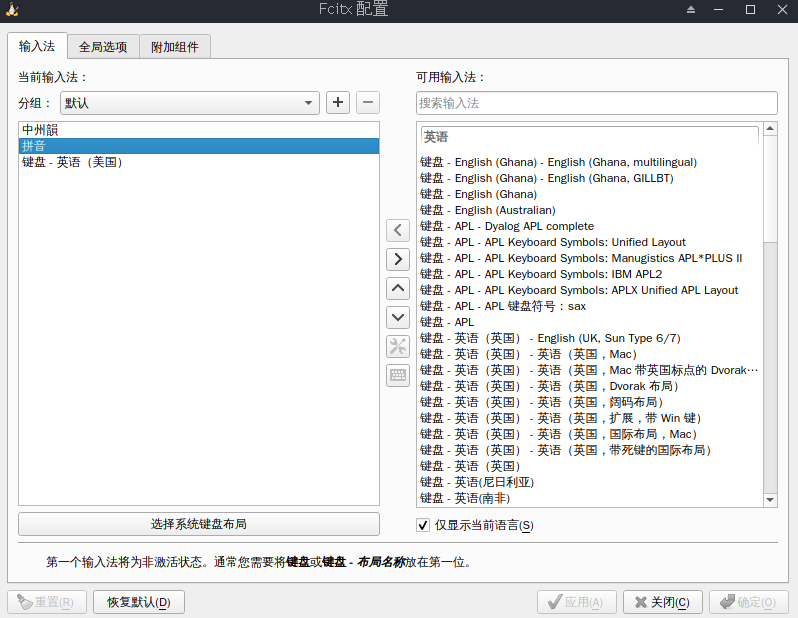Click the add group plus icon

click(337, 103)
